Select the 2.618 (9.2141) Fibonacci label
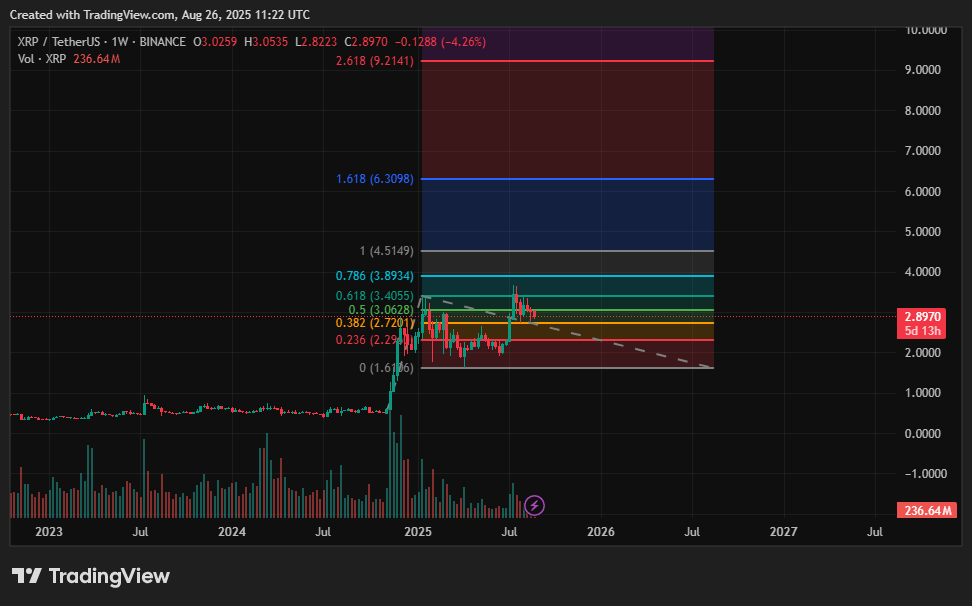The height and width of the screenshot is (606, 972). [x=375, y=62]
